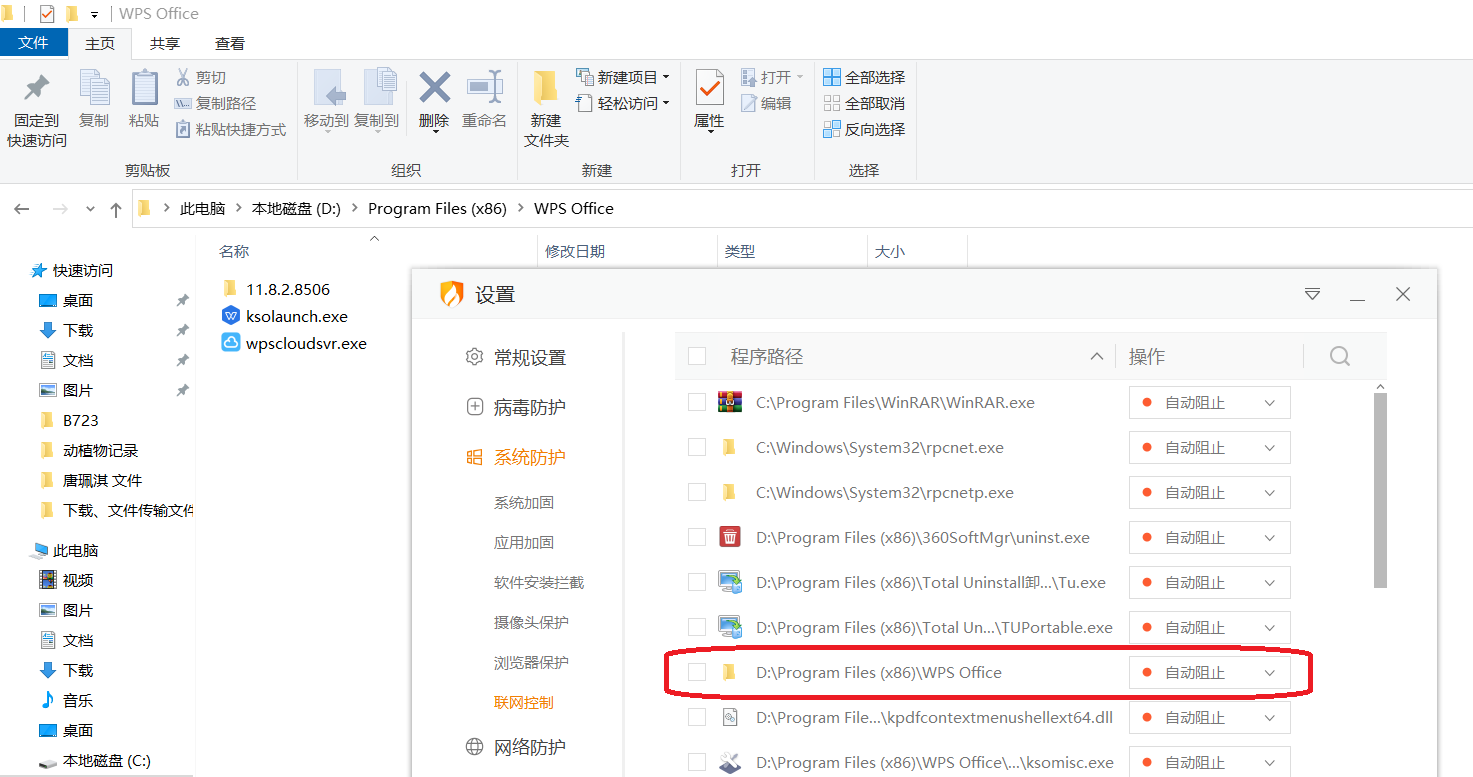This screenshot has height=777, width=1473.
Task: Expand Virus protection (病毒防护) section
Action: [529, 407]
